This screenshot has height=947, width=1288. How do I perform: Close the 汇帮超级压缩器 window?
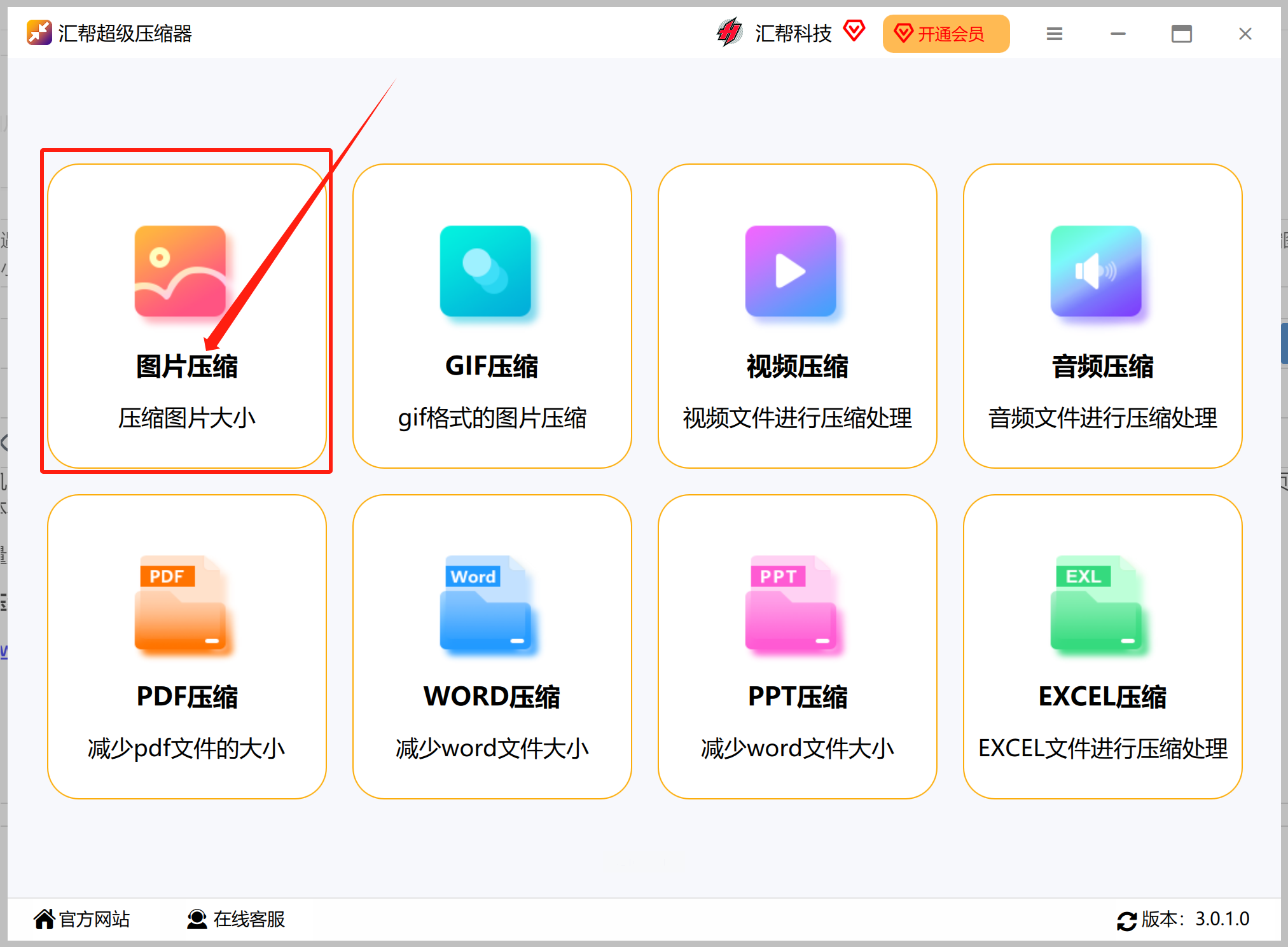(1245, 34)
